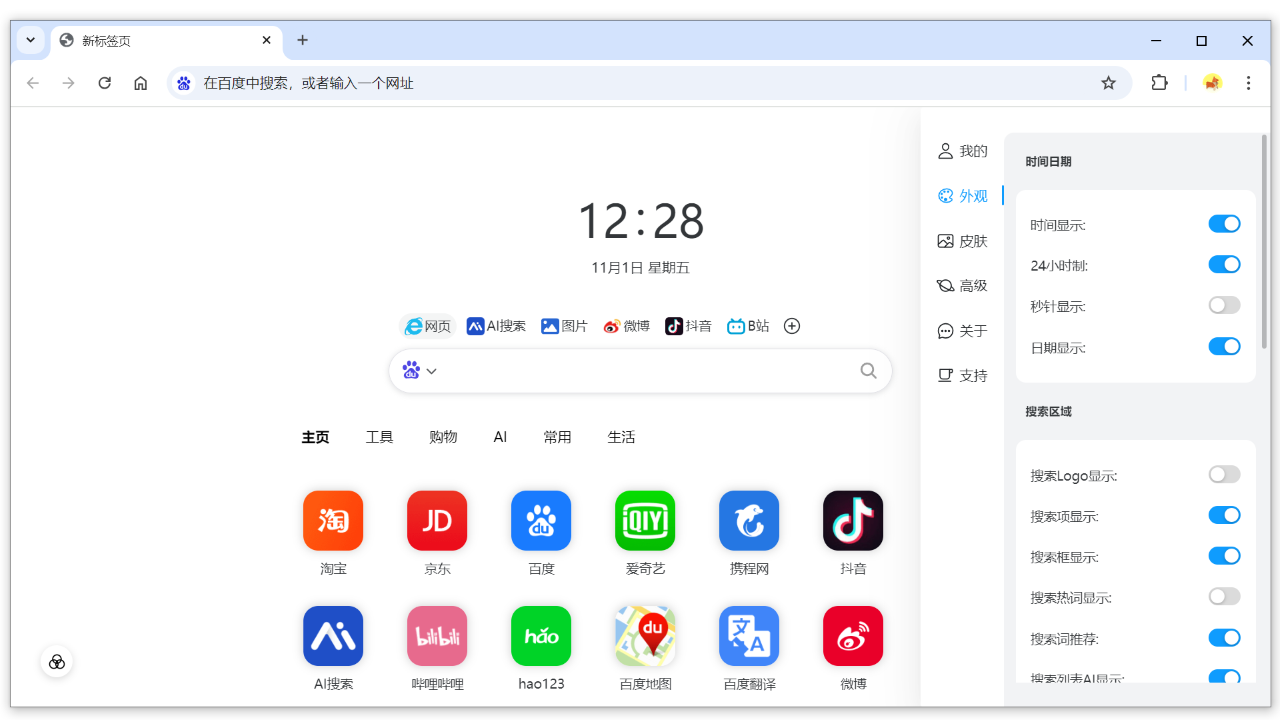Image resolution: width=1280 pixels, height=720 pixels.
Task: Open the Baidu search engine dropdown
Action: (x=419, y=370)
